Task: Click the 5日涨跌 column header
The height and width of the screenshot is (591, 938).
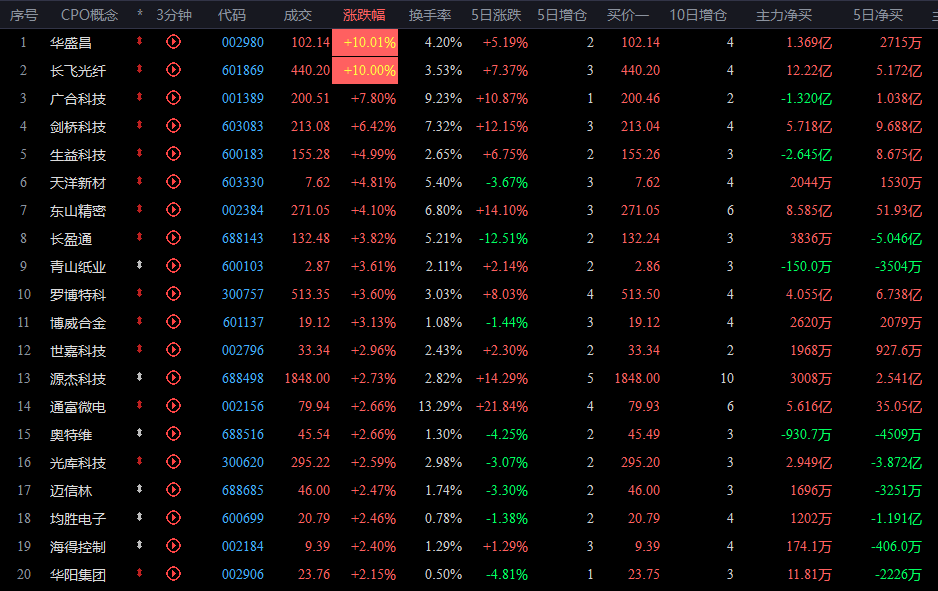Action: coord(496,15)
